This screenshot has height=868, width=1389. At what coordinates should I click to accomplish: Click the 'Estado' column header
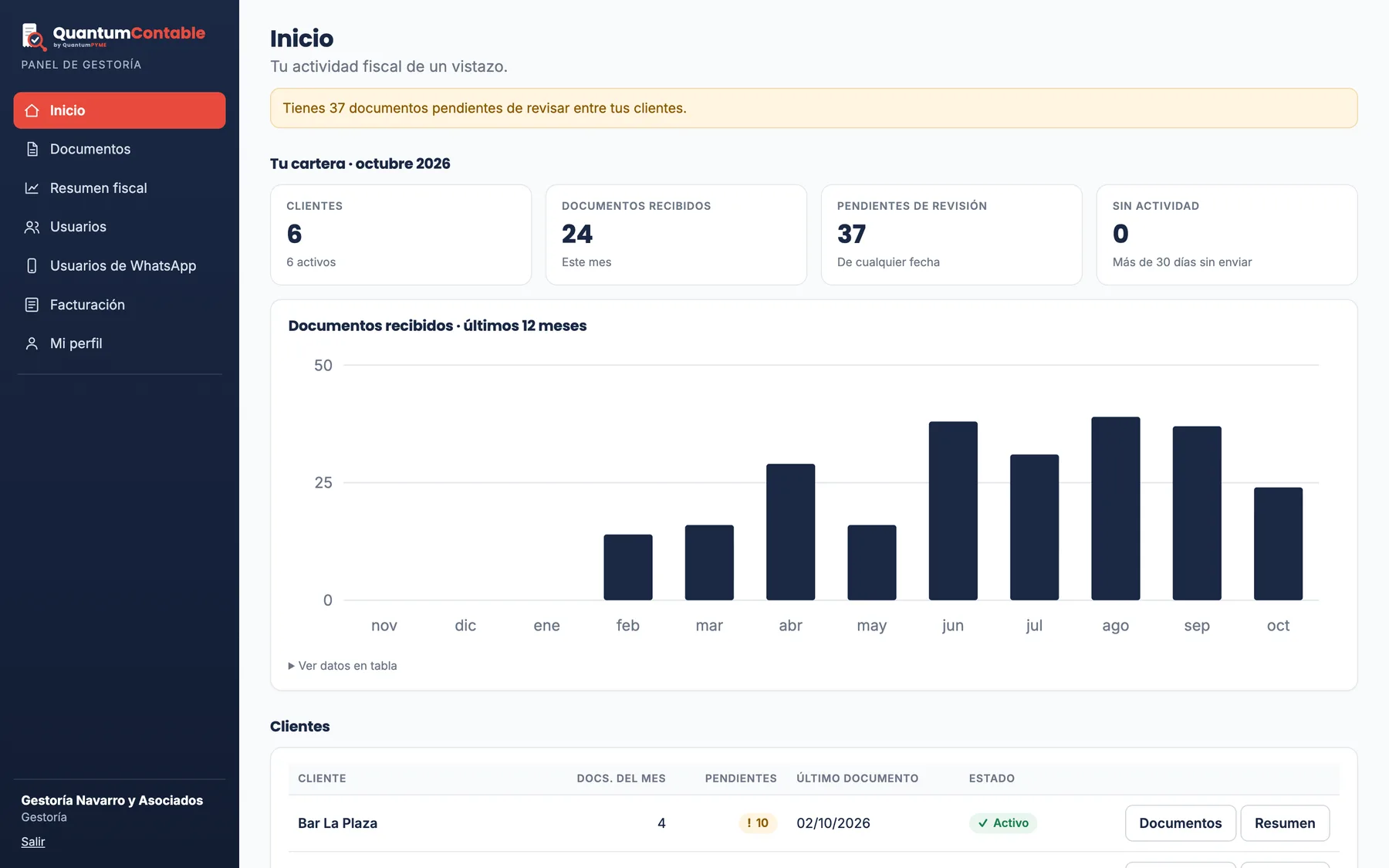coord(992,778)
